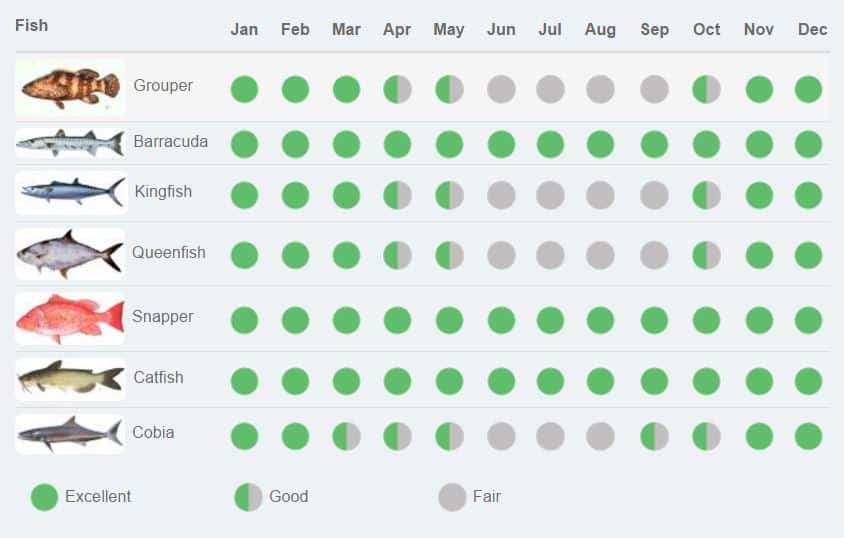Click the red Snapper fish image
Image resolution: width=844 pixels, height=538 pixels.
70,319
